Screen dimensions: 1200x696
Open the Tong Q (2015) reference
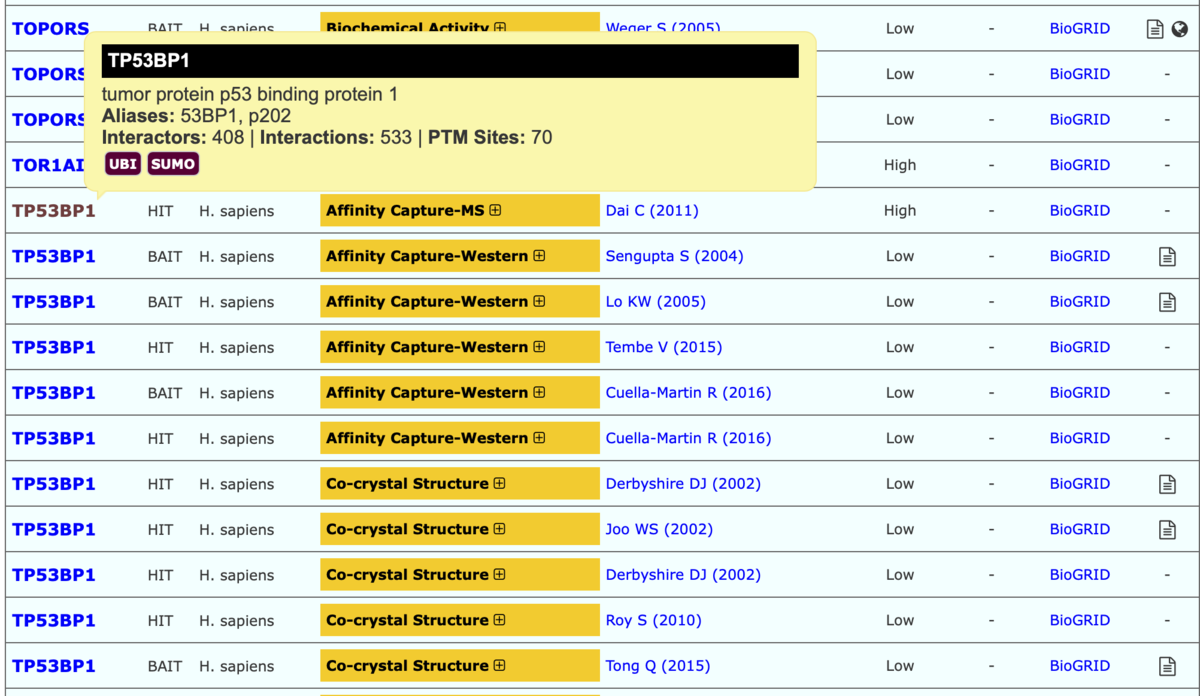pyautogui.click(x=658, y=665)
